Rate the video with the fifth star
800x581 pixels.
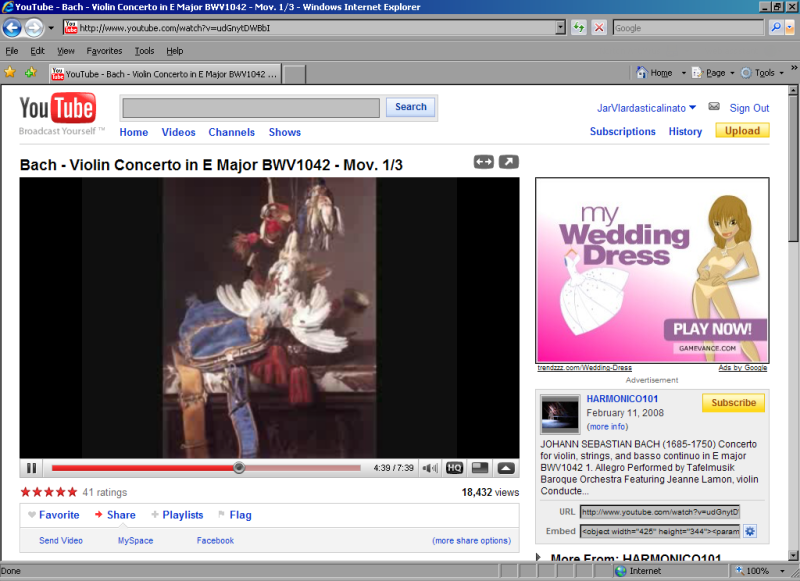tap(72, 492)
